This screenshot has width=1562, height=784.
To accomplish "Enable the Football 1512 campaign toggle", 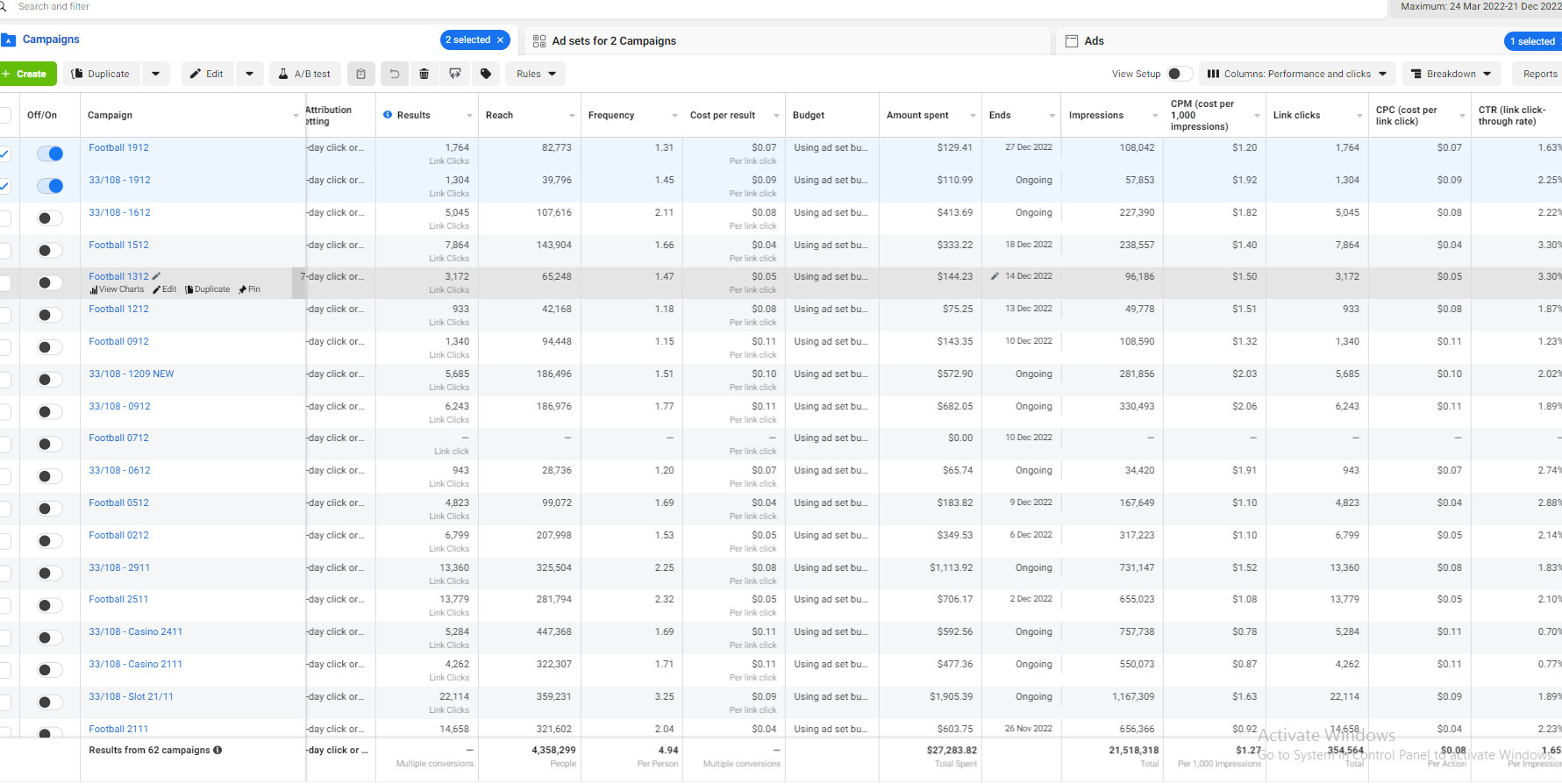I will [50, 251].
